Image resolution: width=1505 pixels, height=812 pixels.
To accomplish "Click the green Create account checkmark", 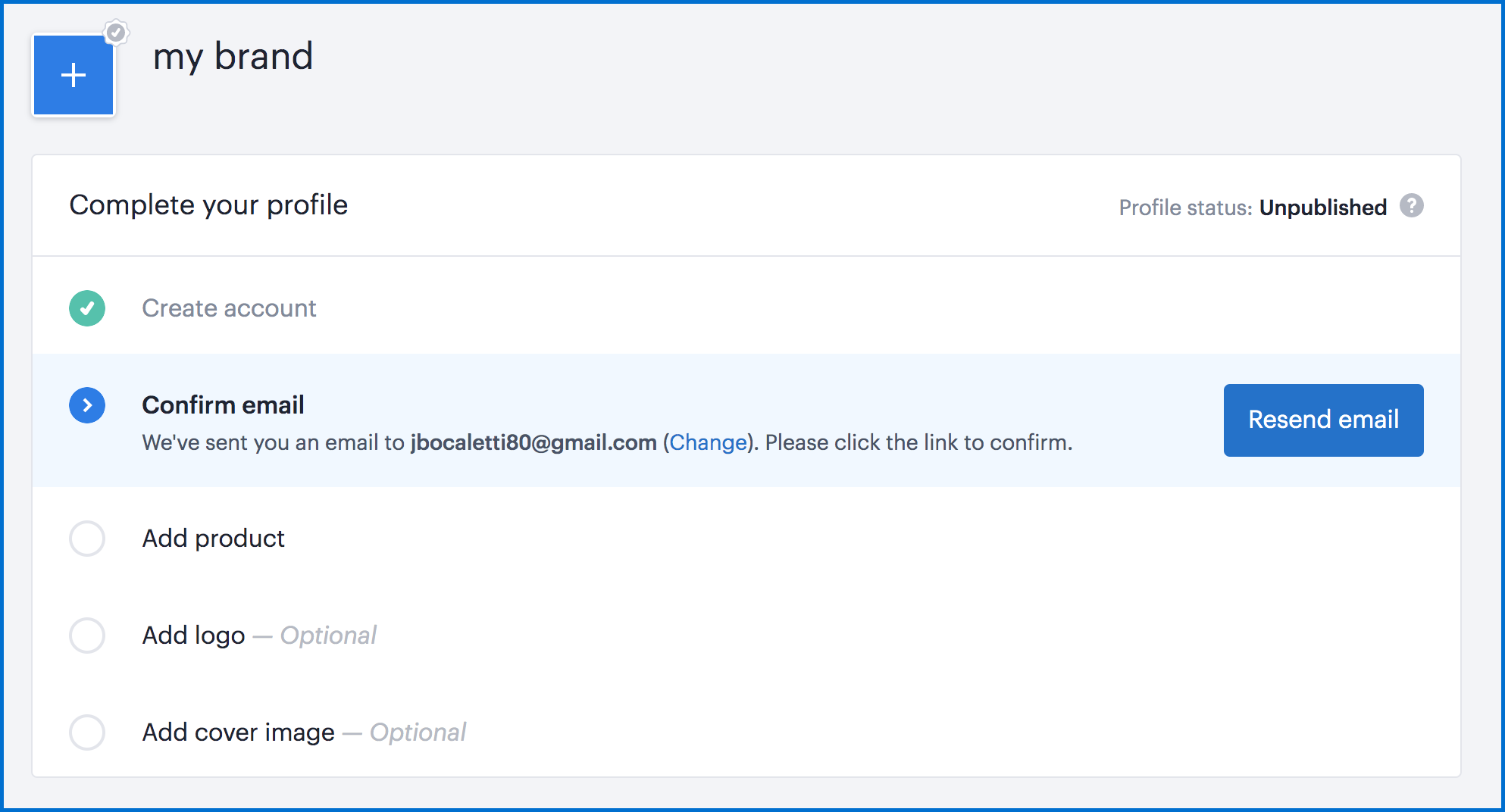I will pos(87,308).
